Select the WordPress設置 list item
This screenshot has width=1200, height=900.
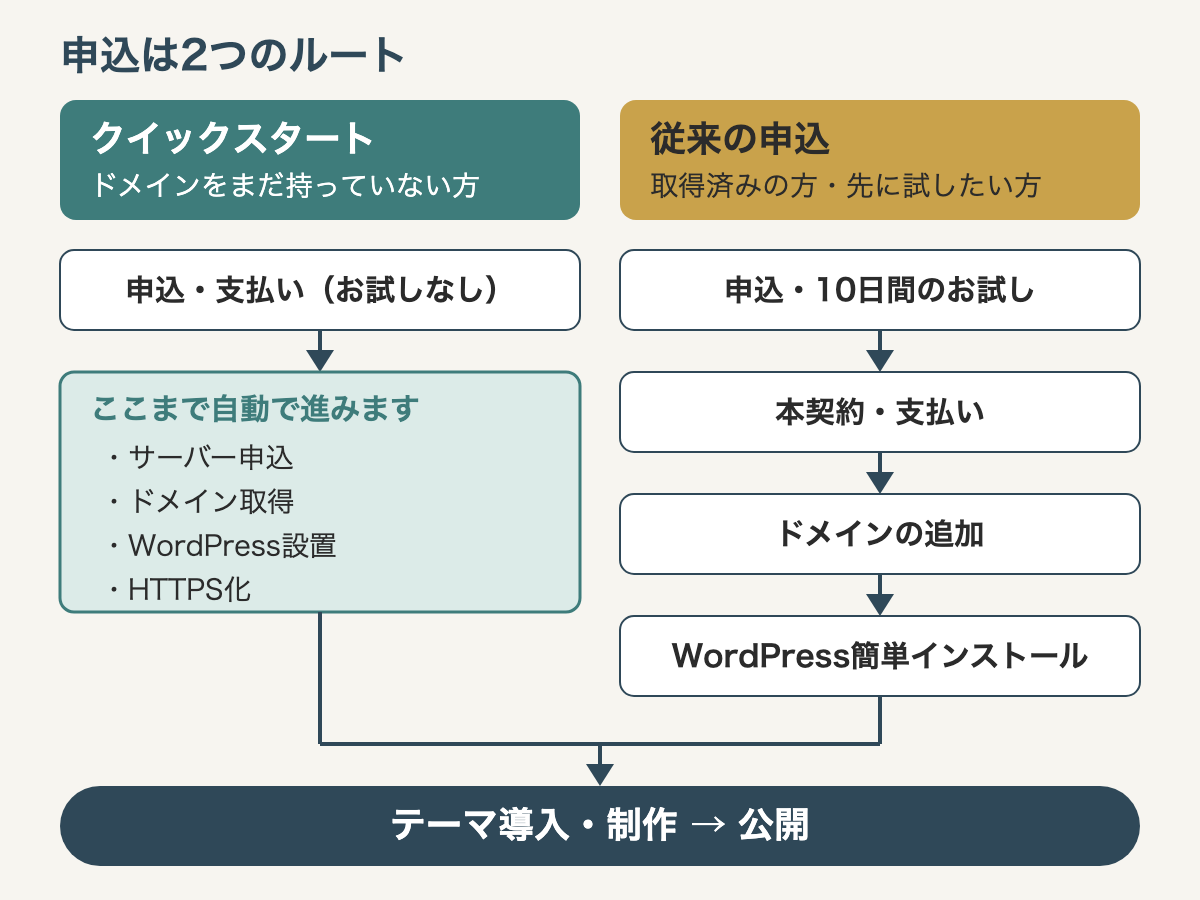coord(220,546)
